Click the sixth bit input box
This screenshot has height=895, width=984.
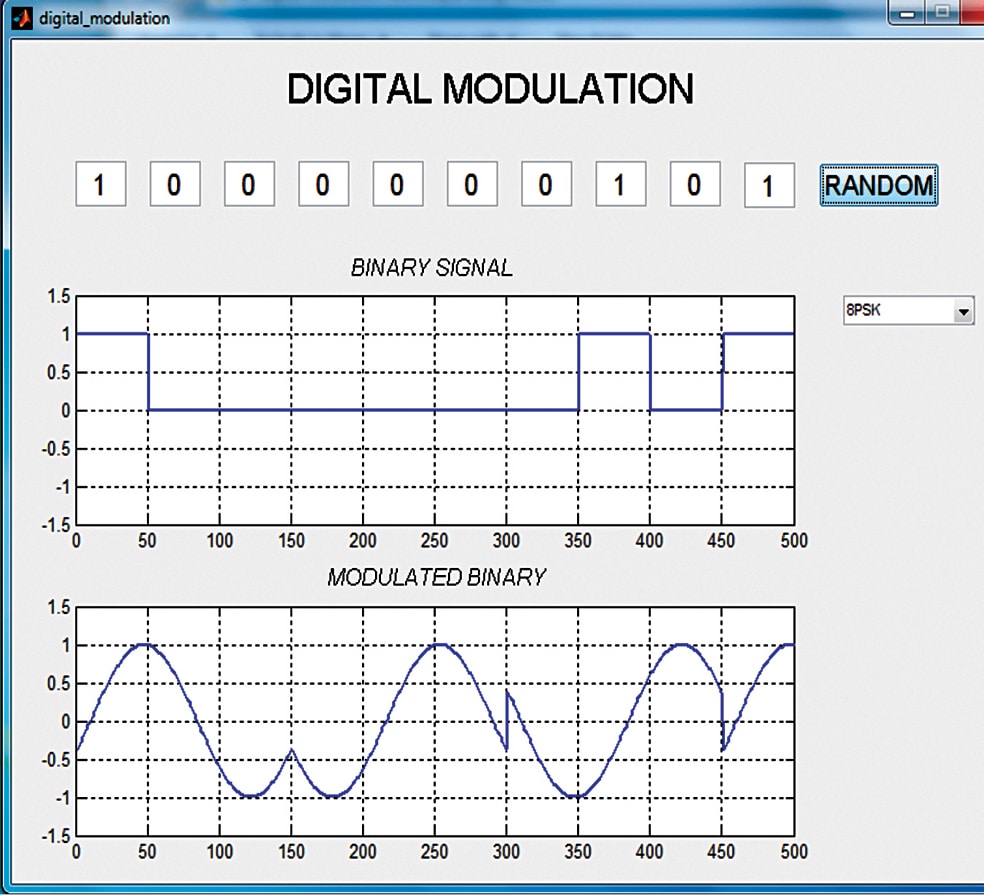coord(471,186)
